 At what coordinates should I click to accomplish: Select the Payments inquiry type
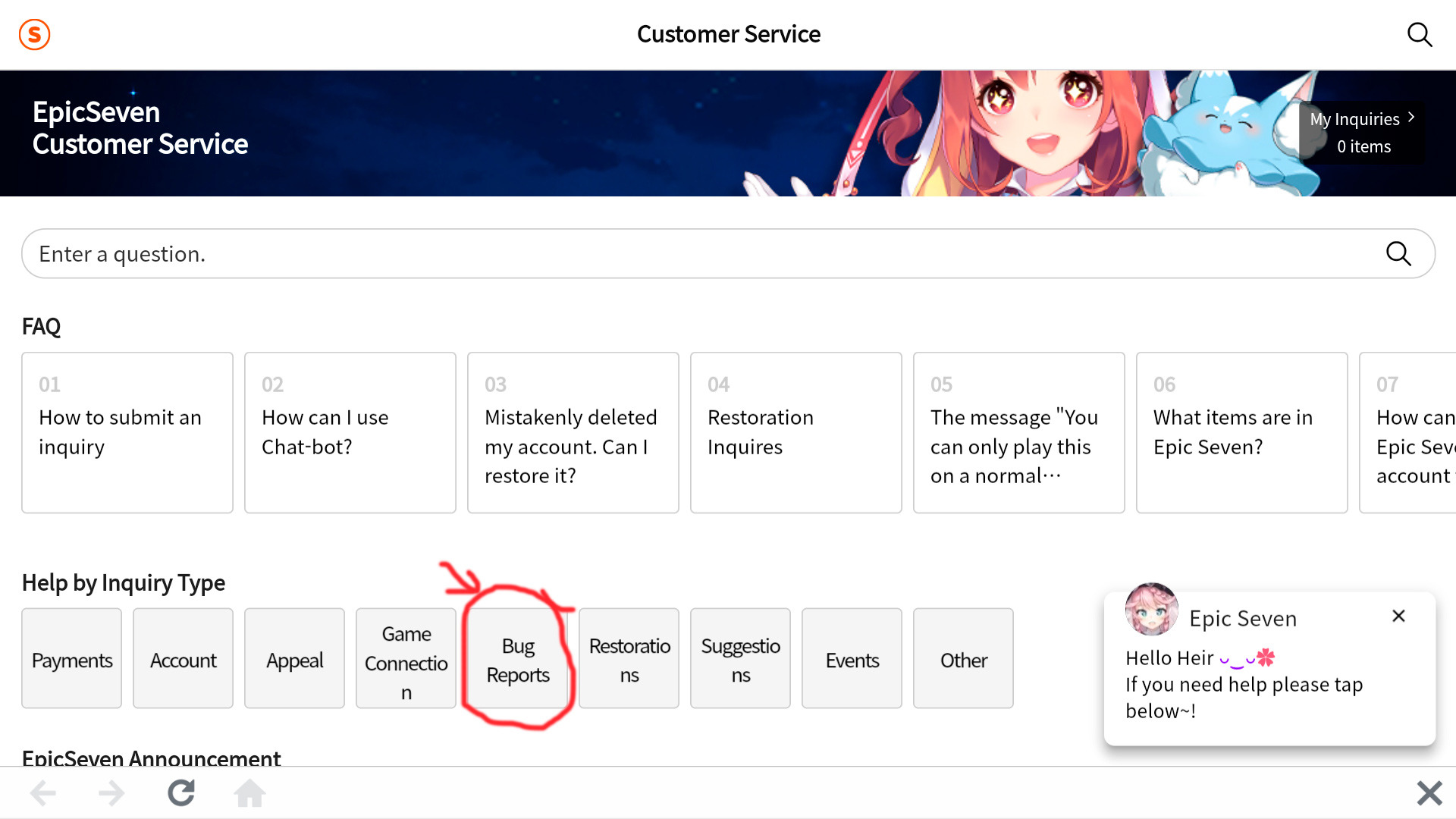click(72, 658)
